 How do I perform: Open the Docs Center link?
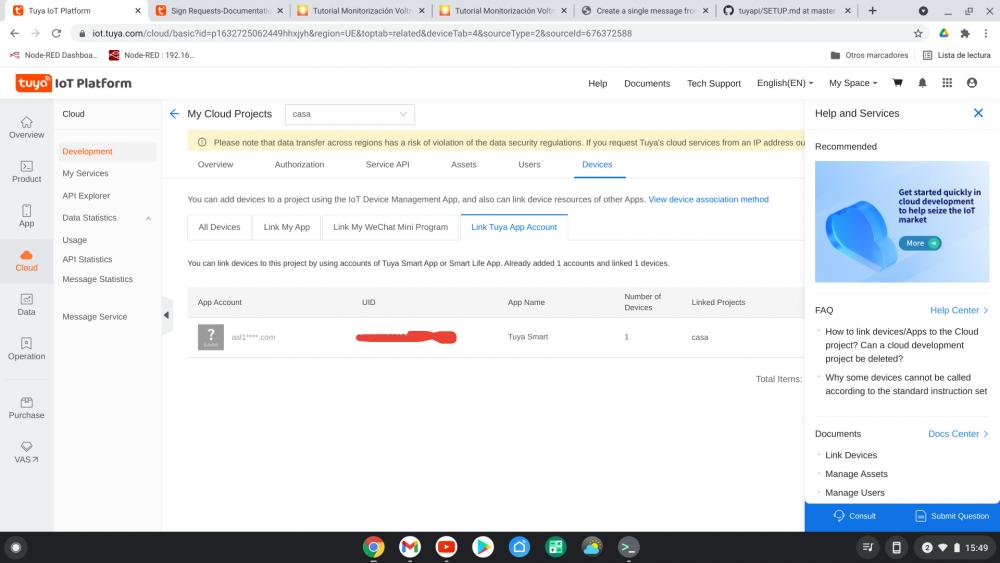[959, 434]
